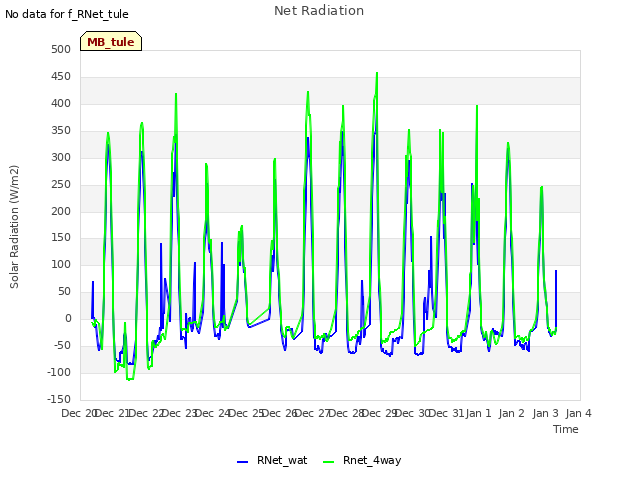This screenshot has width=640, height=480.
Task: Select the Rnet_4way legend entry
Action: click(362, 460)
